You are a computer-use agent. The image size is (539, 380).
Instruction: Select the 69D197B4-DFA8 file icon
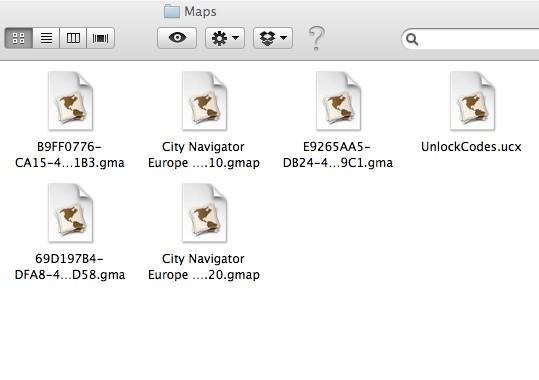point(70,213)
